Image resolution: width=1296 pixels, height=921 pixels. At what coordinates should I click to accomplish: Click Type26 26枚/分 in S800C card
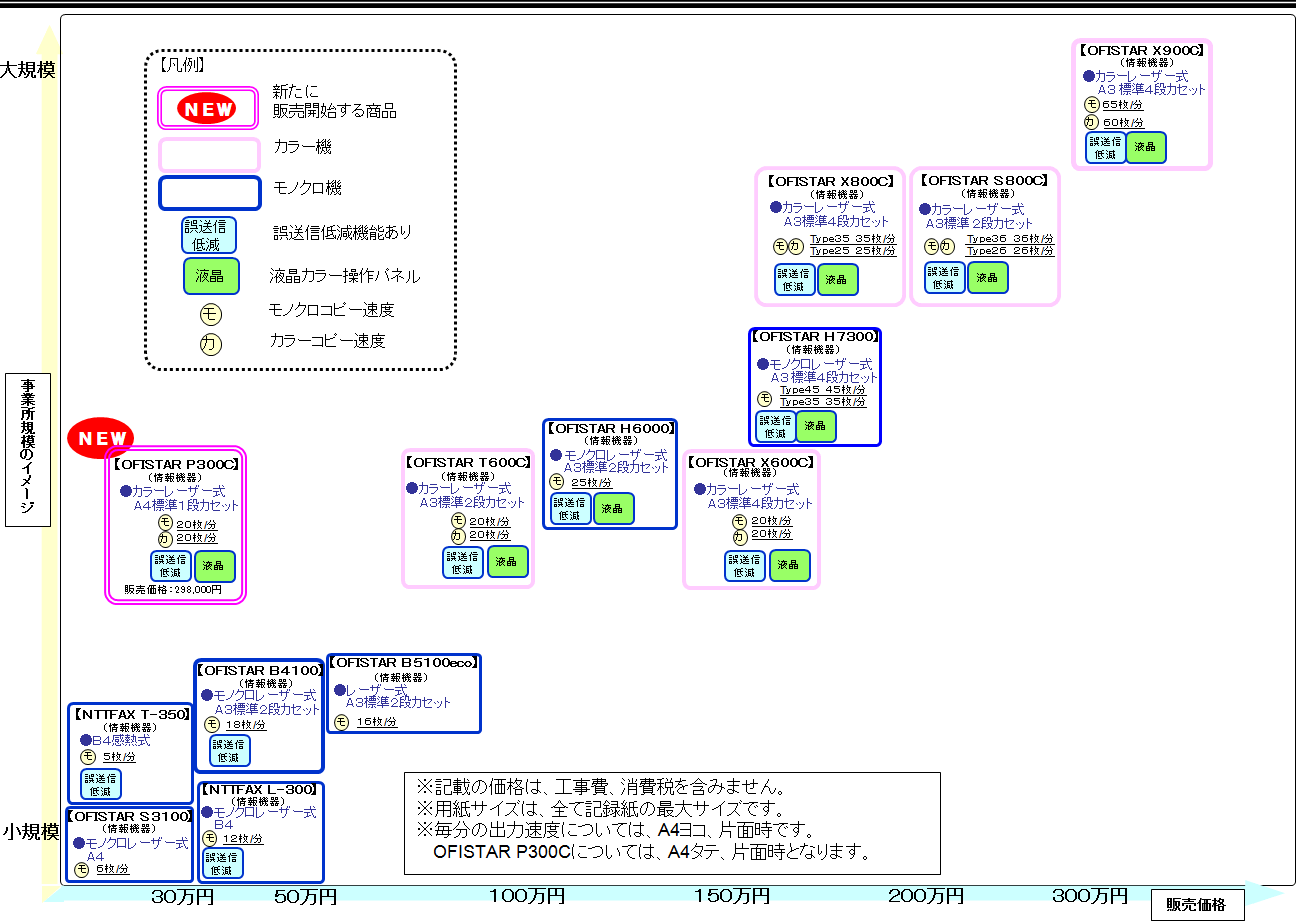tap(1010, 252)
